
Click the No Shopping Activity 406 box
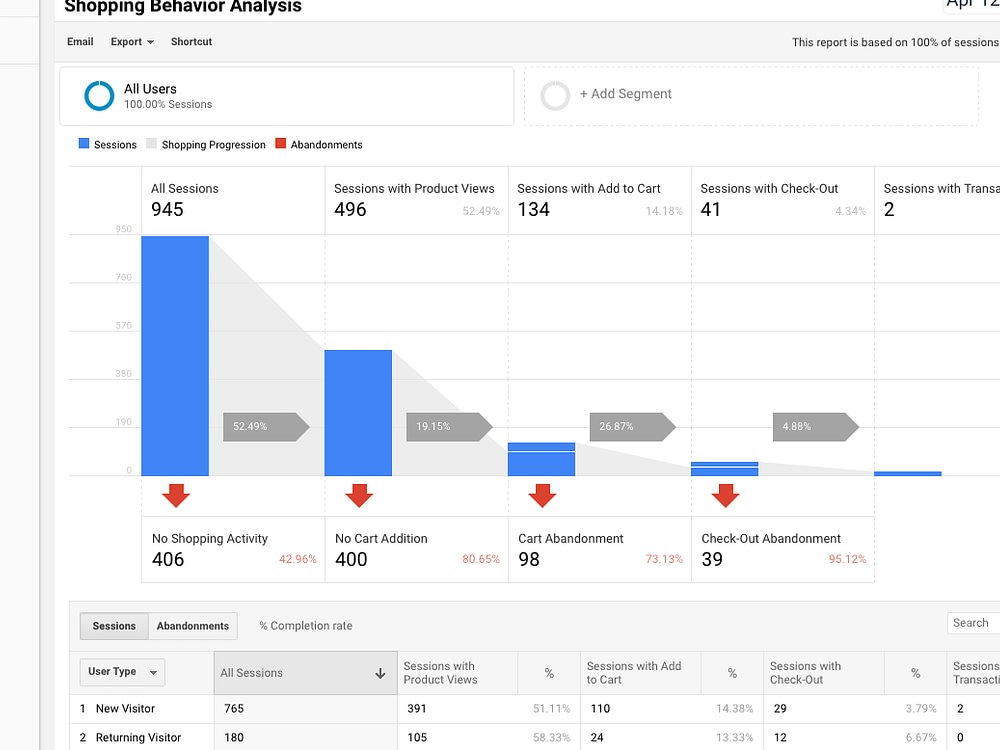(233, 549)
